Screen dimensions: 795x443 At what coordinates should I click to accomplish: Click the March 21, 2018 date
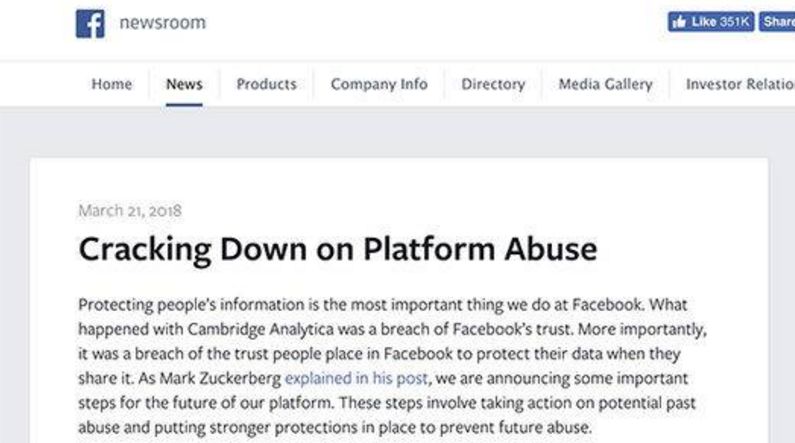coord(130,211)
